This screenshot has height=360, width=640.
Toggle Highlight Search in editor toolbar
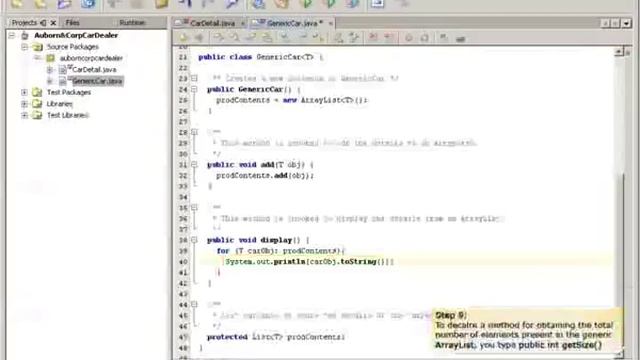point(267,38)
